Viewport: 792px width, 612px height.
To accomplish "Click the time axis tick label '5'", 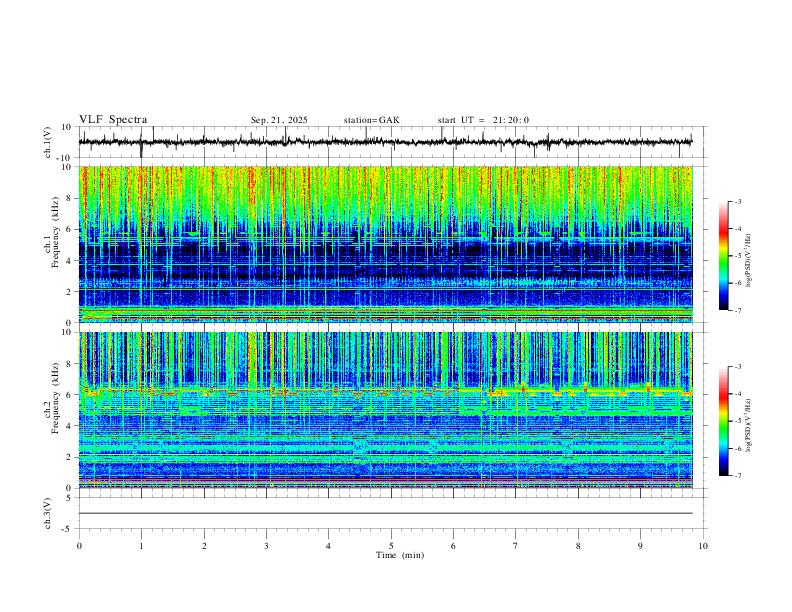I will point(391,546).
